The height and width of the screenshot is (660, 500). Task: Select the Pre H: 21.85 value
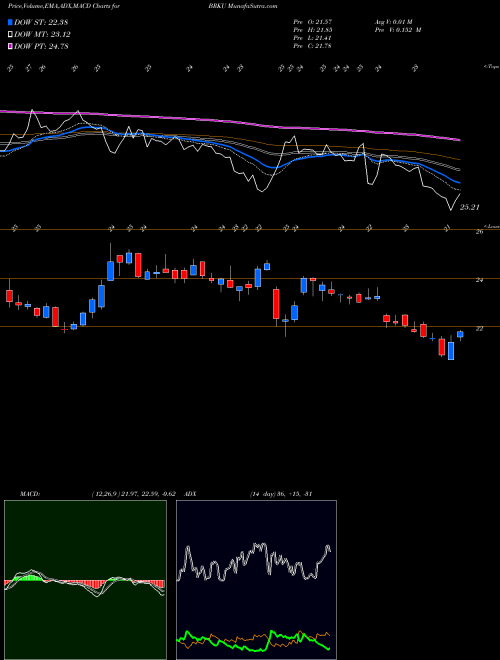point(313,30)
